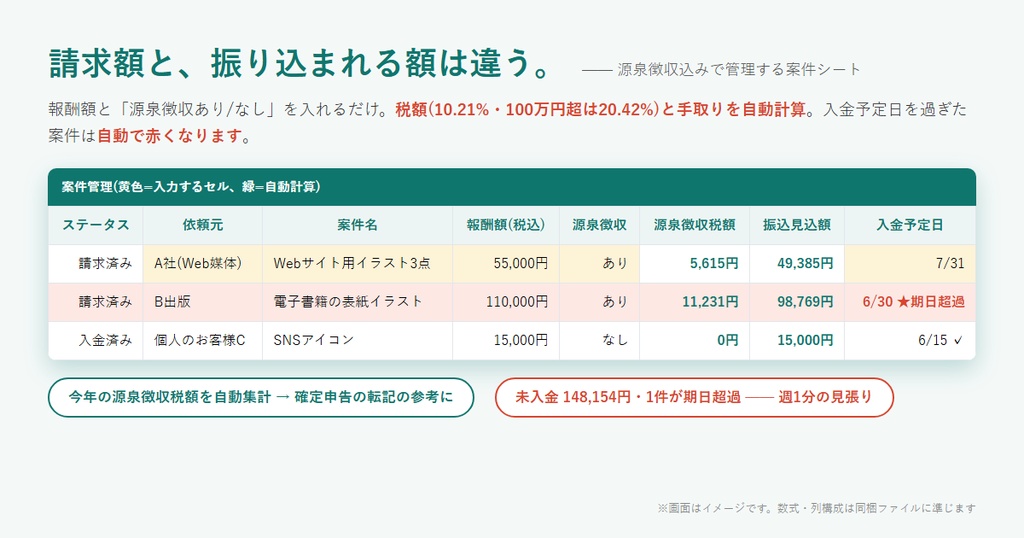Image resolution: width=1024 pixels, height=538 pixels.
Task: Select the 源泉徴収税額 column header
Action: click(x=694, y=225)
